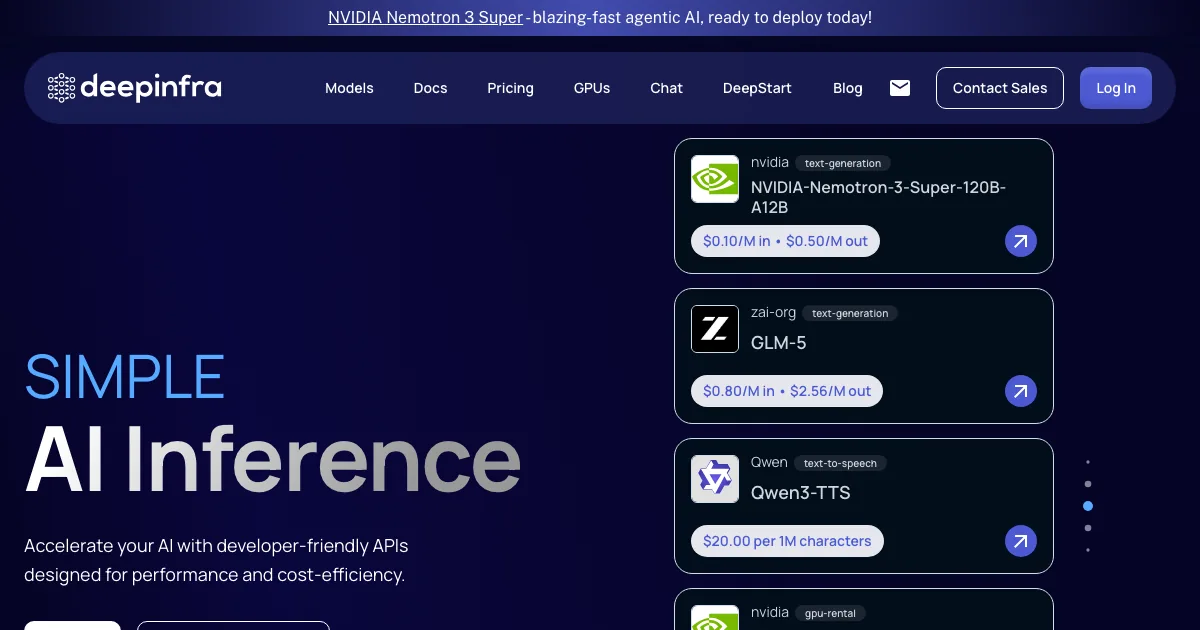Open the GPUs navigation item
1200x630 pixels.
tap(592, 88)
